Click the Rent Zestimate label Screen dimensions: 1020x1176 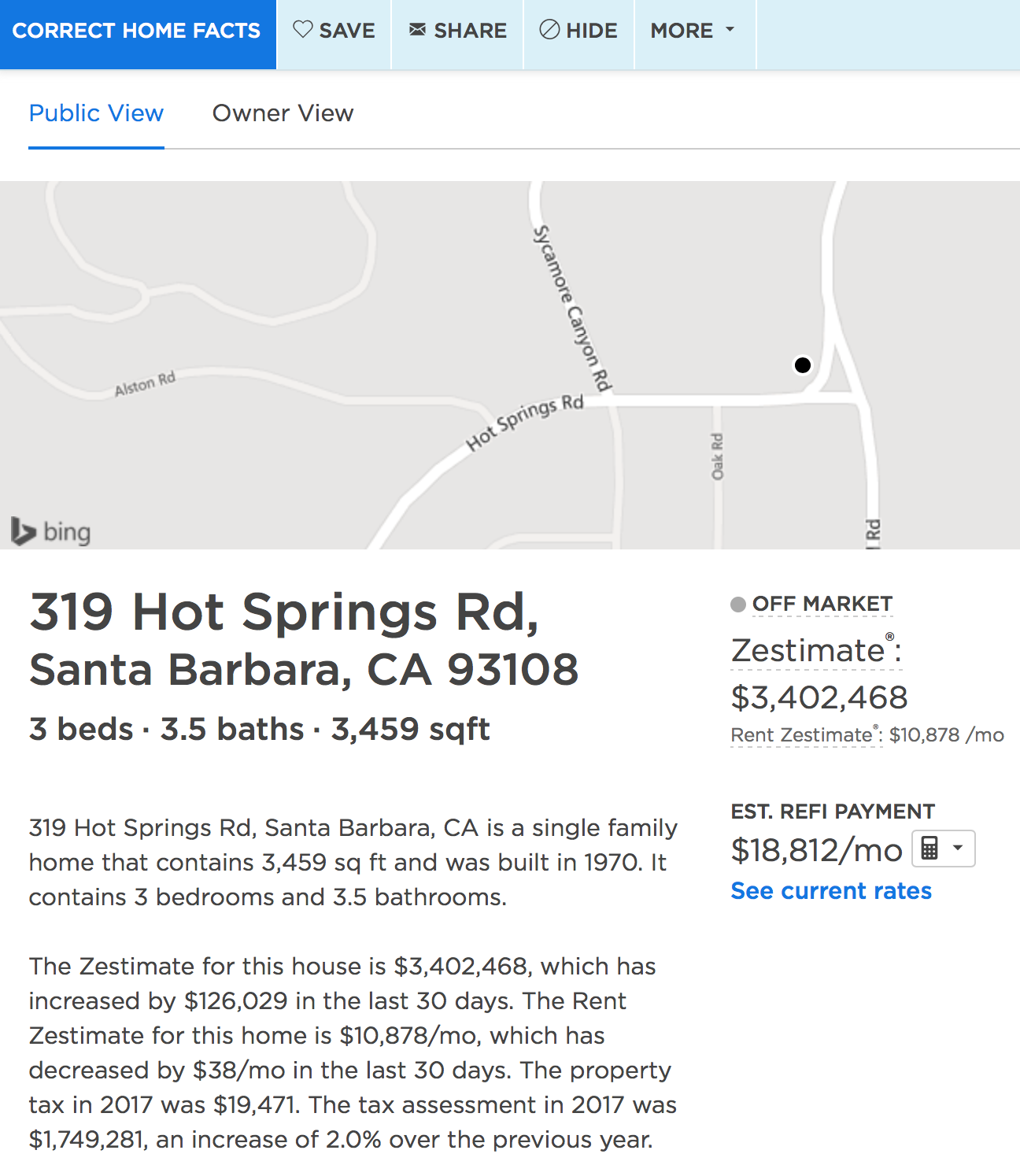(806, 735)
